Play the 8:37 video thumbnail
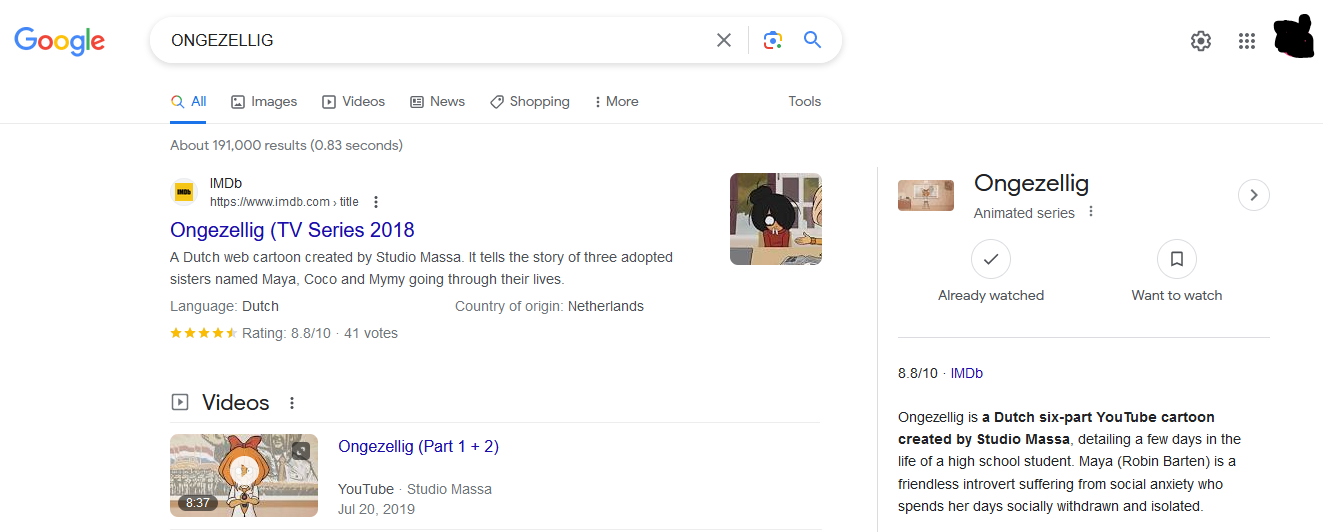This screenshot has height=532, width=1323. (x=244, y=475)
